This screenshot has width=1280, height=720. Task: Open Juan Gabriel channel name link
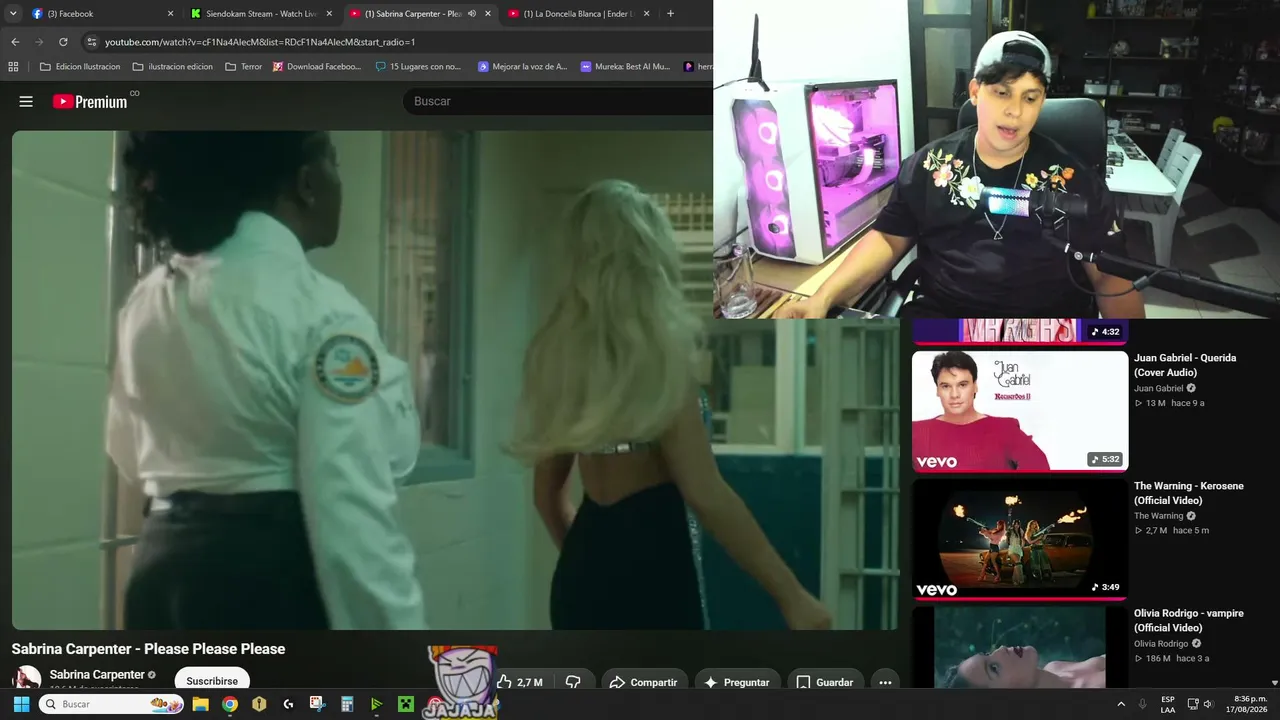click(x=1159, y=388)
